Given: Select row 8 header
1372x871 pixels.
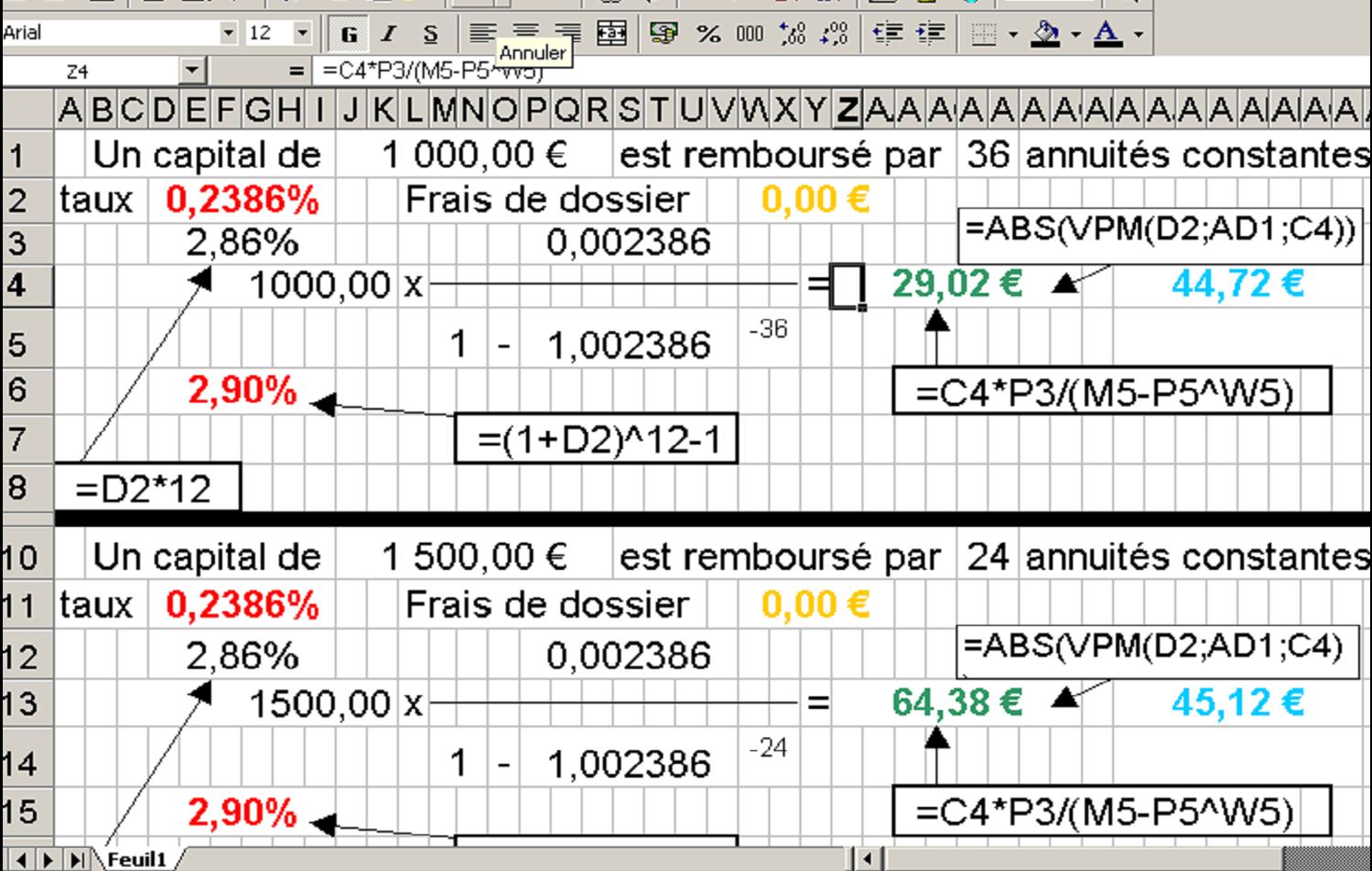Looking at the screenshot, I should pos(27,487).
